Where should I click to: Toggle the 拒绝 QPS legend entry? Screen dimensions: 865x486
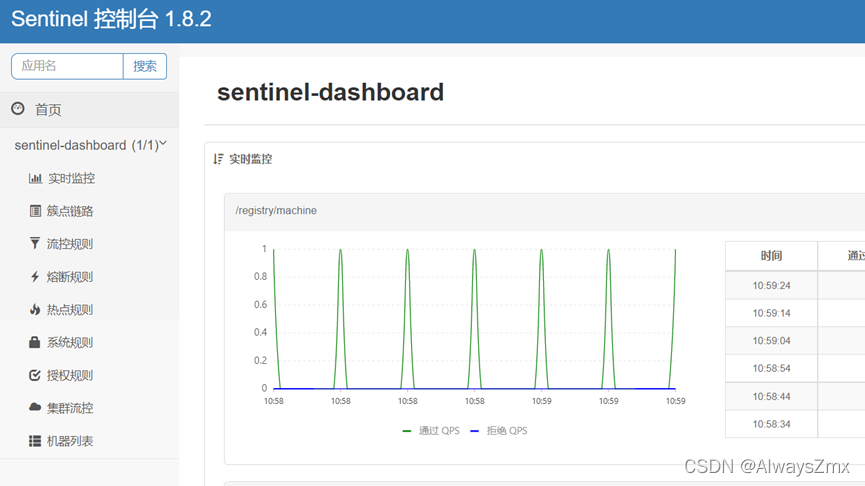click(x=499, y=431)
